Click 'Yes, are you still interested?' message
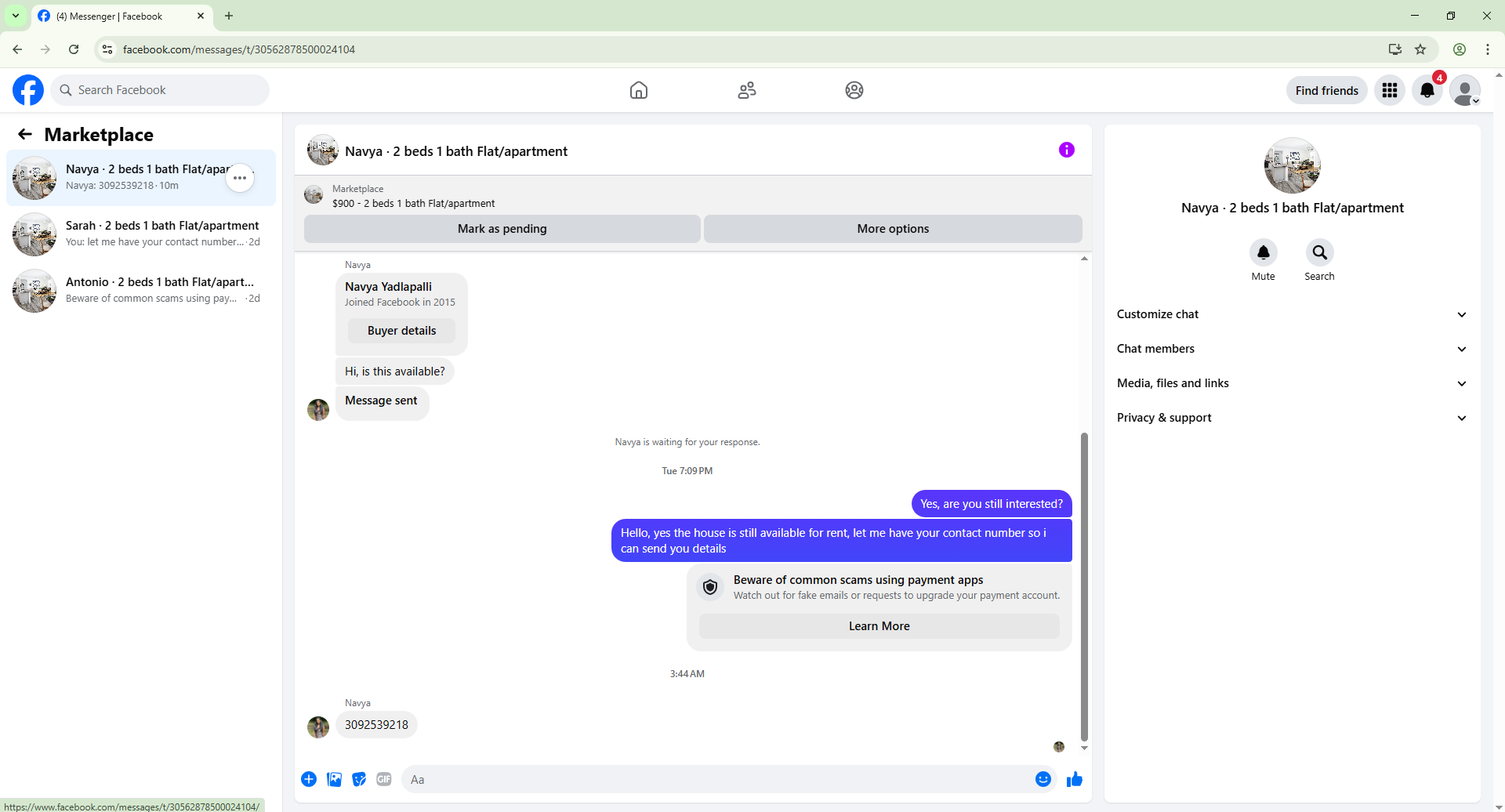Screen dimensions: 1505x812 (x=992, y=504)
